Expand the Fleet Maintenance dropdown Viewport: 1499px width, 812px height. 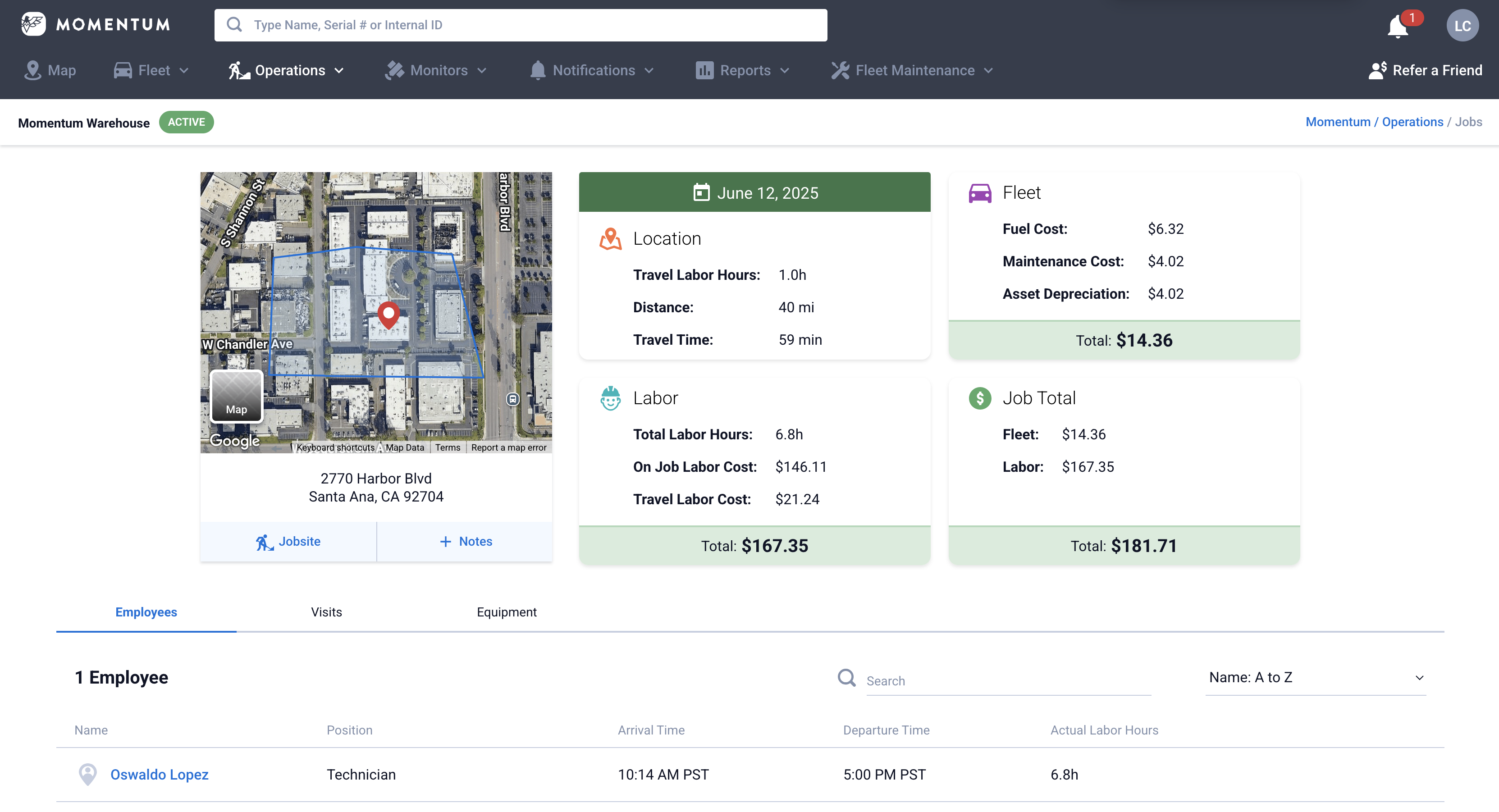click(912, 70)
